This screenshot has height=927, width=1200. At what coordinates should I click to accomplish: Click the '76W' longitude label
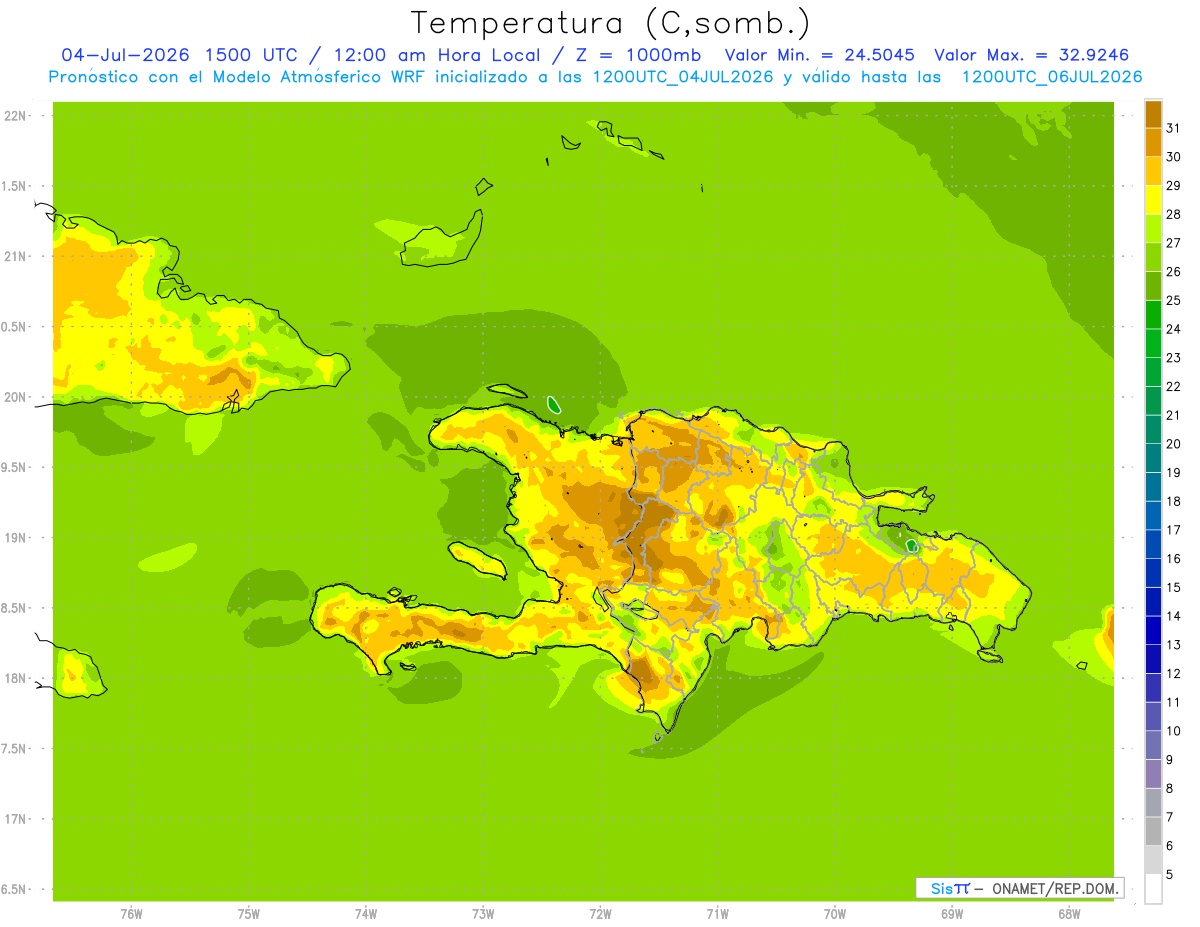(x=131, y=913)
